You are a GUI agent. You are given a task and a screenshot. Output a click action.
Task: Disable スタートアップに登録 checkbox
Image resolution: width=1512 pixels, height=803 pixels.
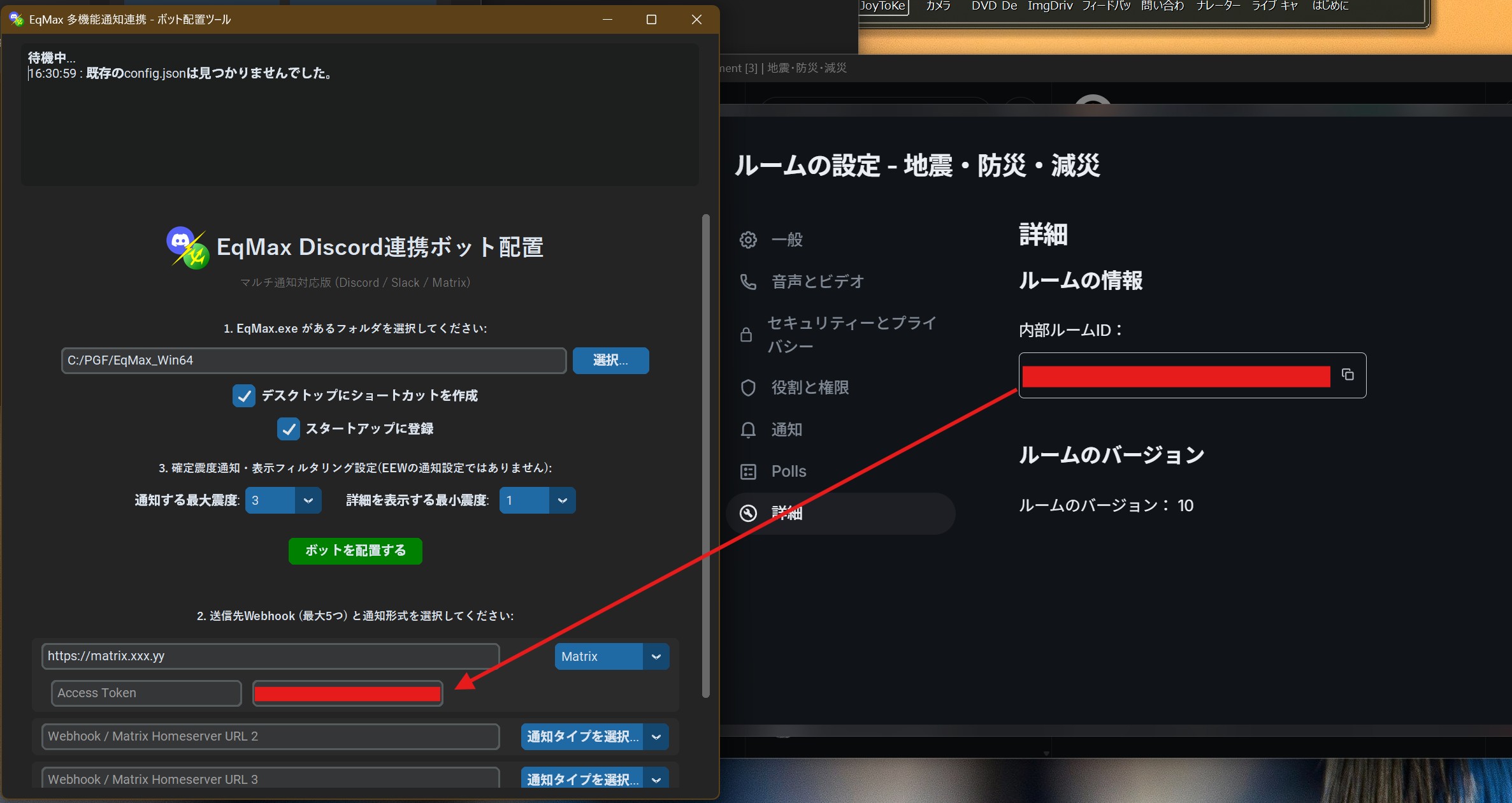(x=289, y=428)
